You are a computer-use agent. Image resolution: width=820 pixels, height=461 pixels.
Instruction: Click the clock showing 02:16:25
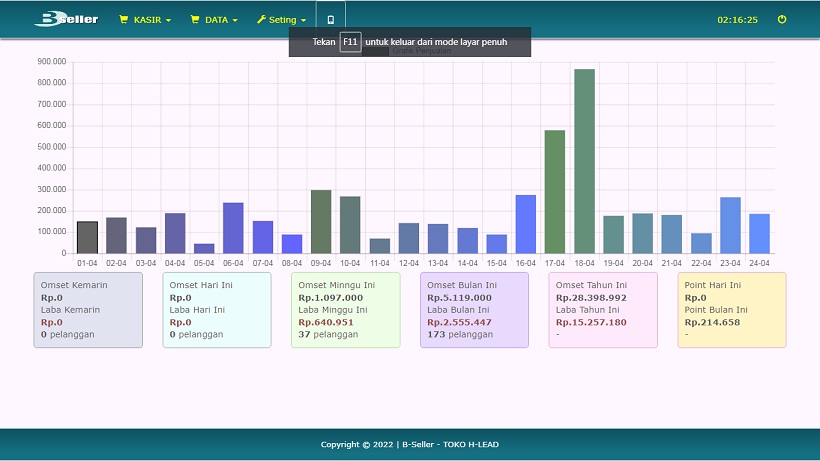(738, 19)
